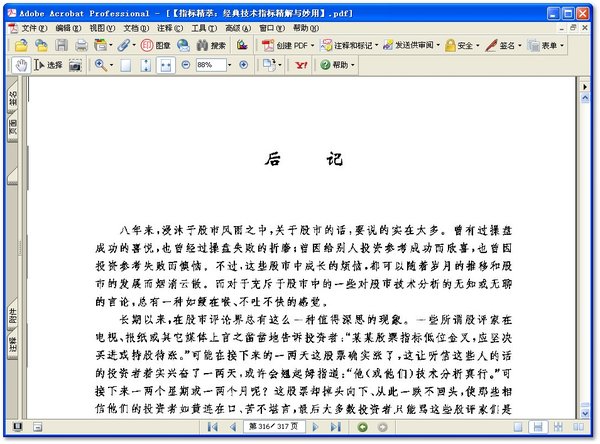Go to first page button
This screenshot has width=600, height=444.
(x=213, y=427)
